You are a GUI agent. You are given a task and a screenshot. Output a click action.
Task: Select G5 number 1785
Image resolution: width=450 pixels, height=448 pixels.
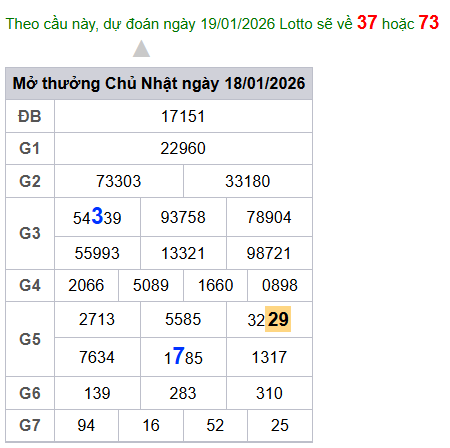pyautogui.click(x=183, y=356)
